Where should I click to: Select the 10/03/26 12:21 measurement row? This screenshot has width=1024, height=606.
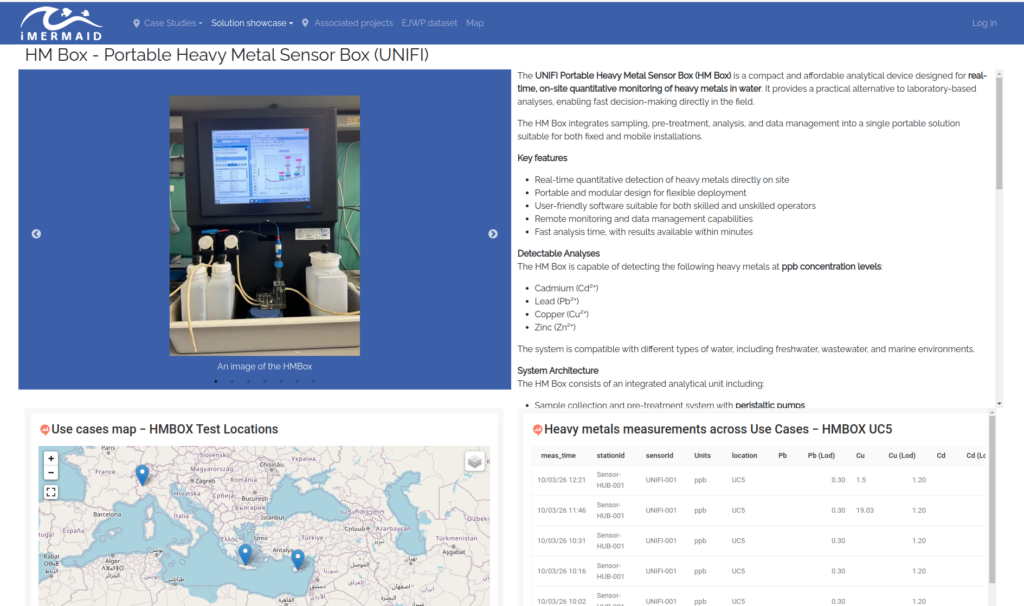pos(760,480)
